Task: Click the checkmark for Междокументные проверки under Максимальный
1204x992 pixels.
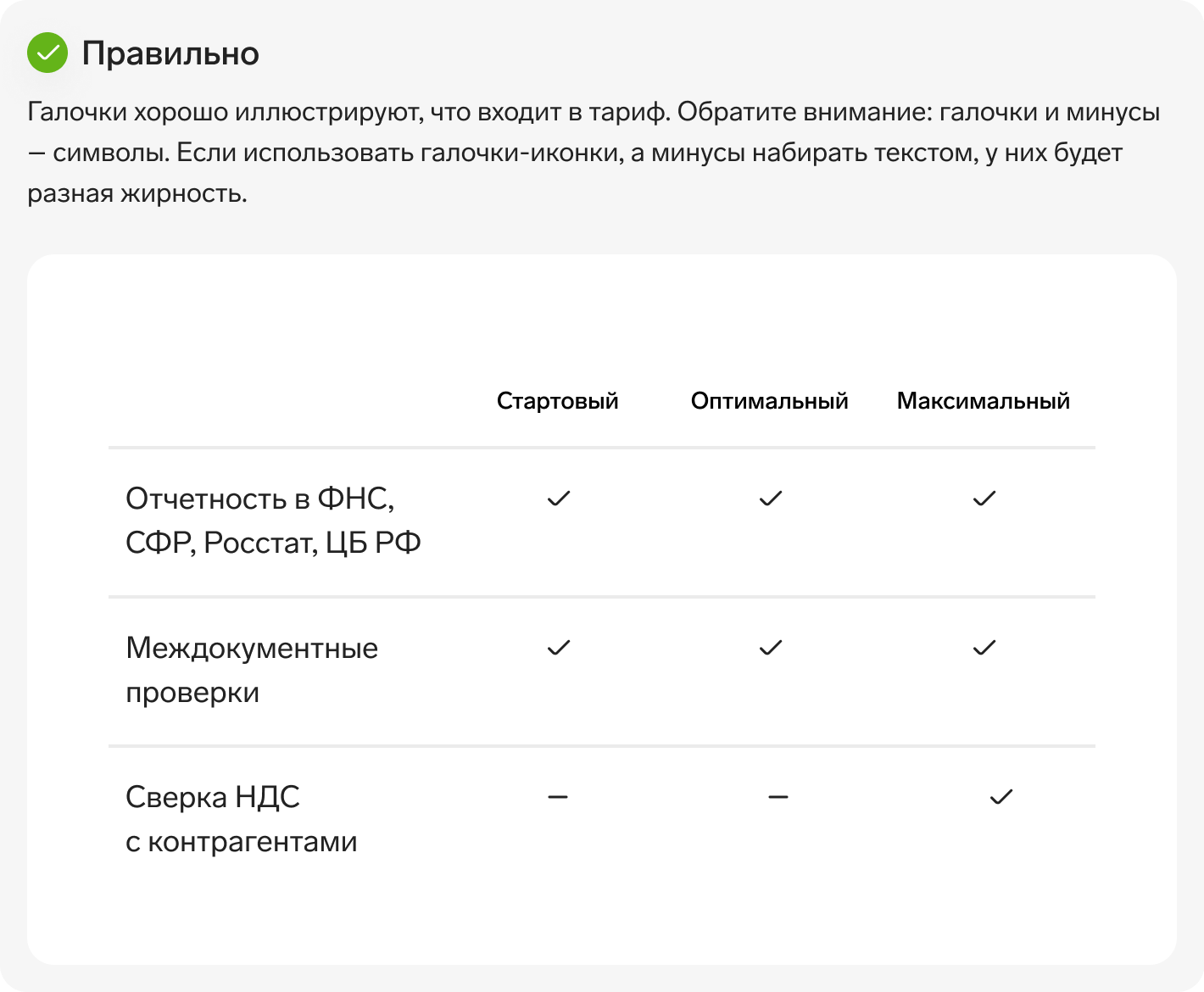Action: coord(984,648)
